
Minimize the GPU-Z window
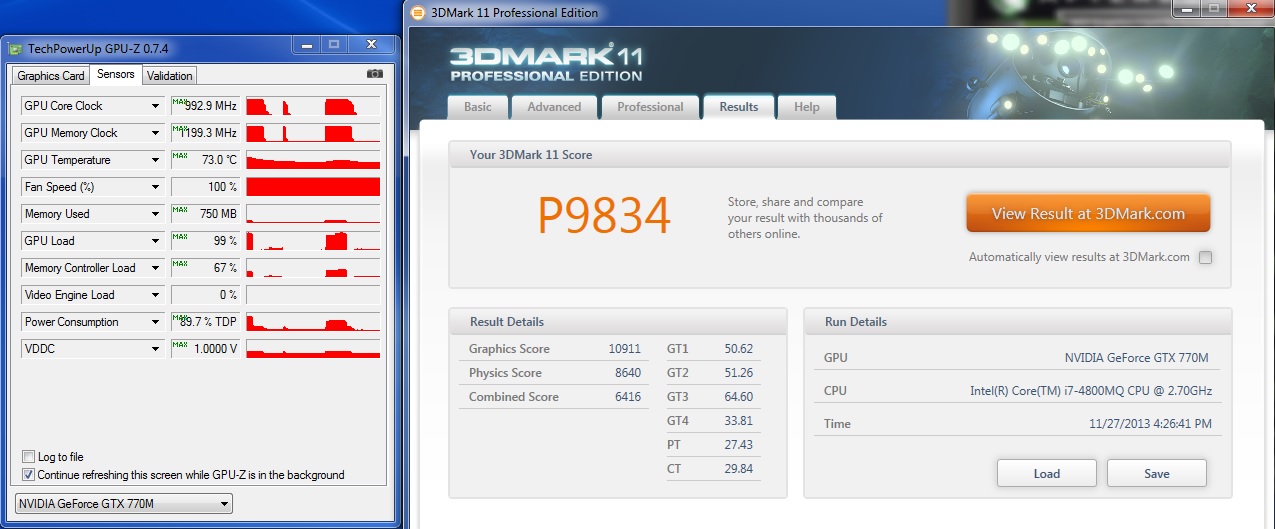306,45
